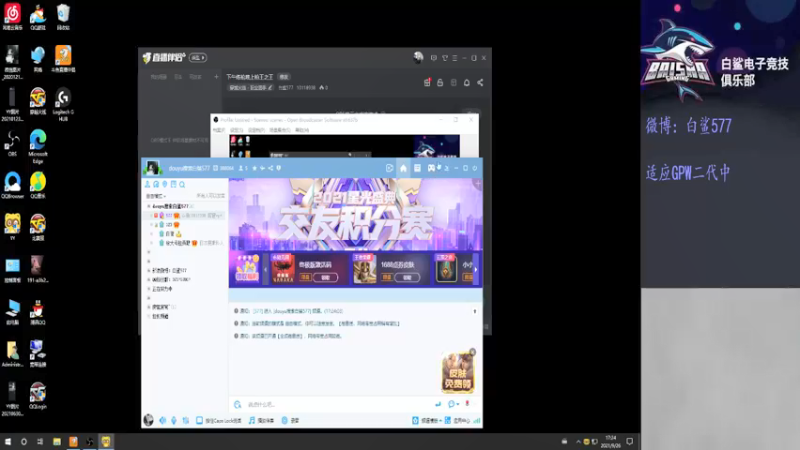Open the notification center in the system tray

pos(630,442)
